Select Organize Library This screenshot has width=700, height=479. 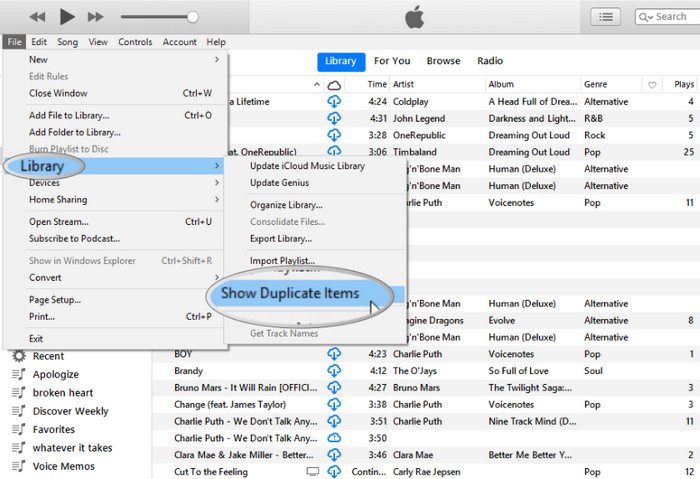click(286, 205)
